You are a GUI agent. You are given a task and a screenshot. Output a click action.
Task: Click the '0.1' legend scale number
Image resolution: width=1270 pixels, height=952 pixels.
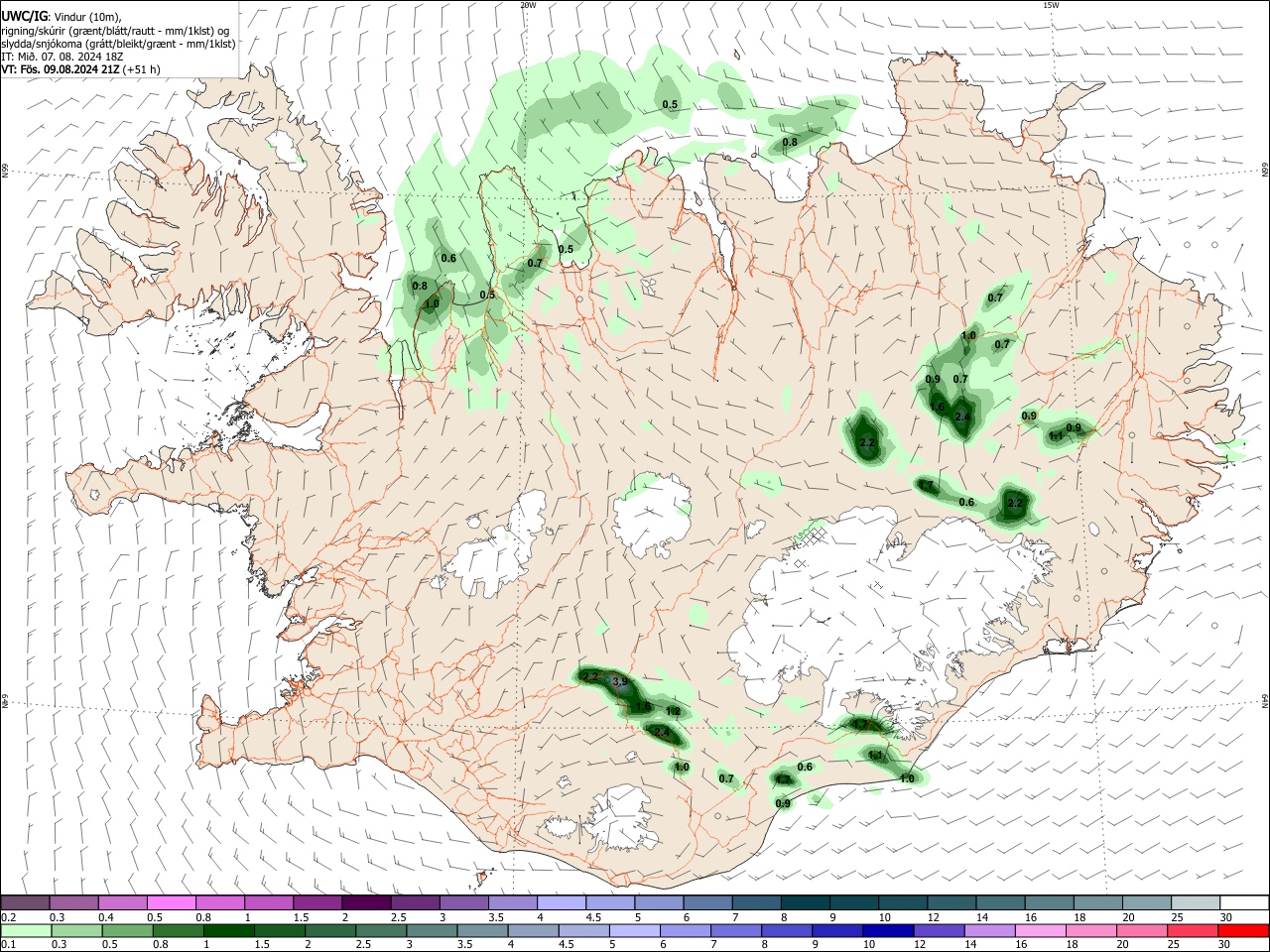pyautogui.click(x=8, y=945)
